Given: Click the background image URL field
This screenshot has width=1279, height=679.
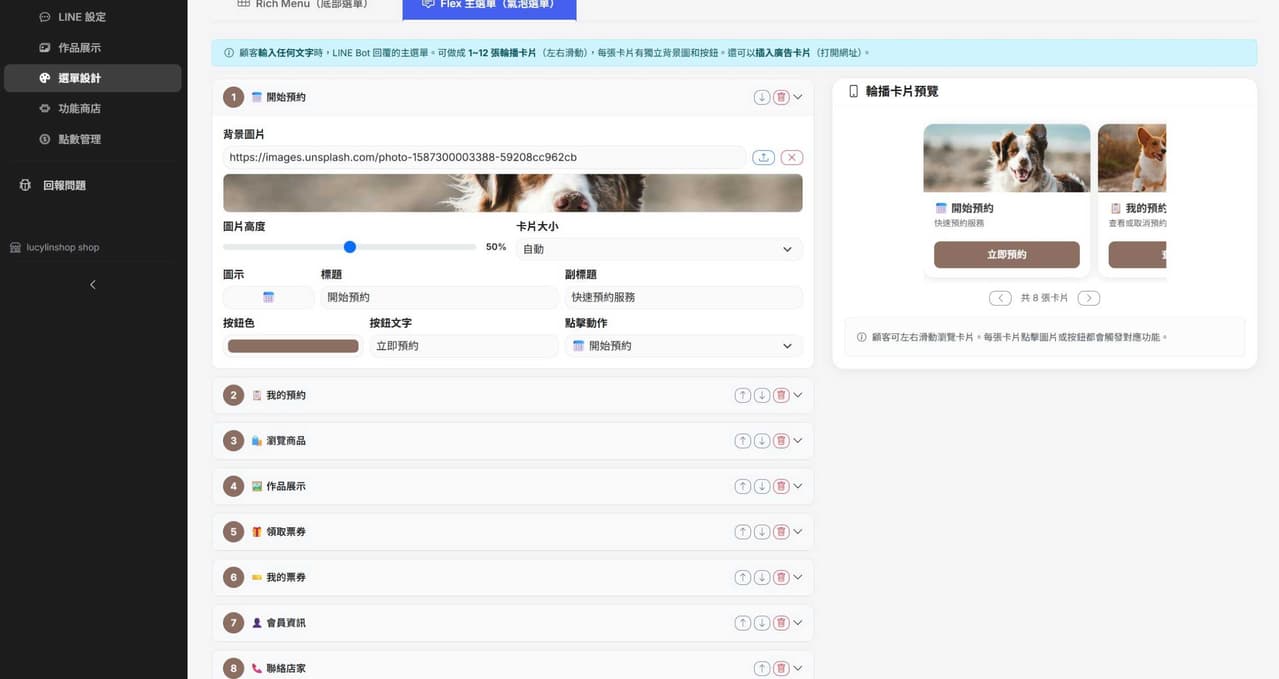Looking at the screenshot, I should click(485, 157).
